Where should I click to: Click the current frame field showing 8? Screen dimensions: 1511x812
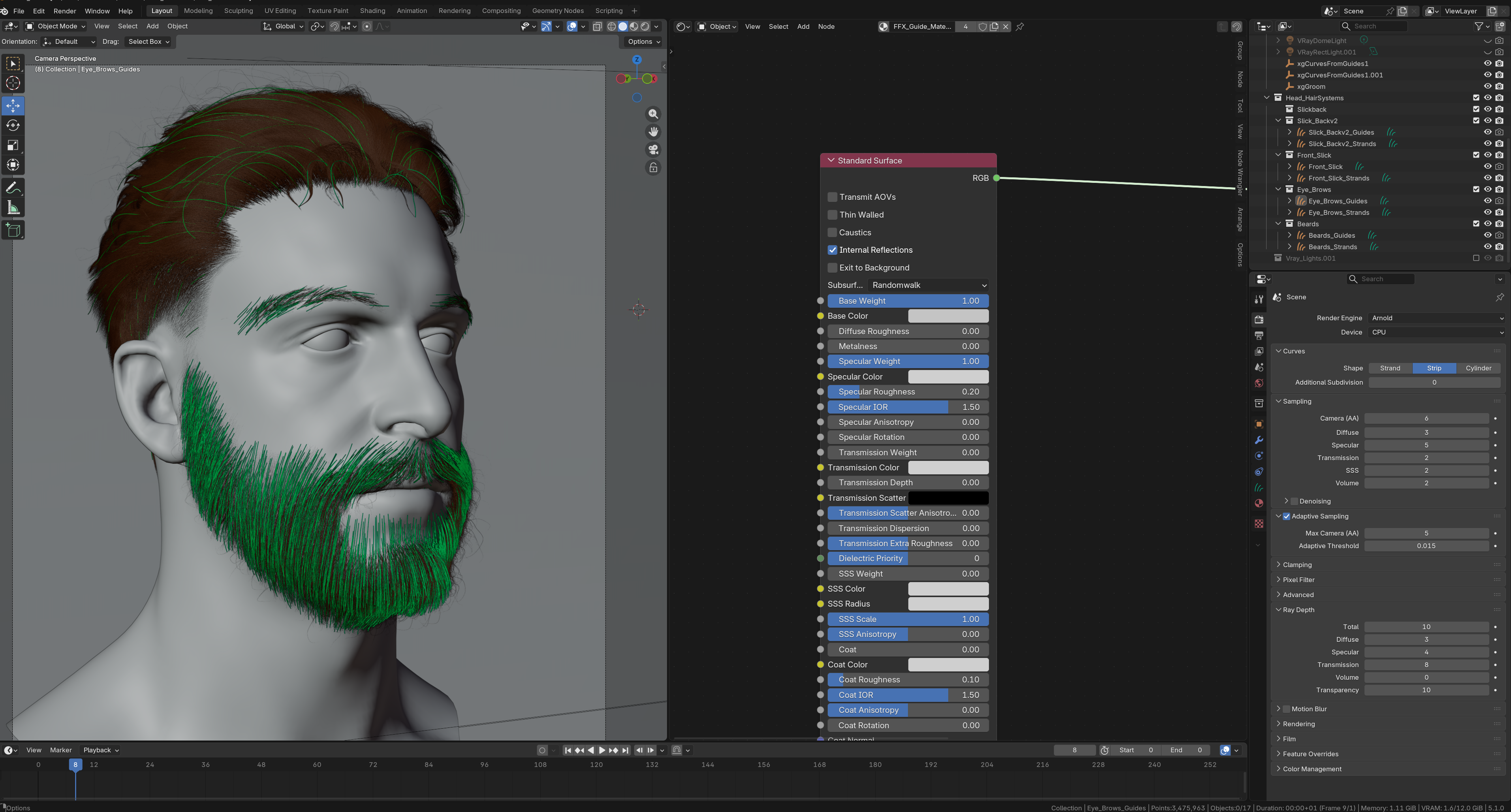point(1075,750)
